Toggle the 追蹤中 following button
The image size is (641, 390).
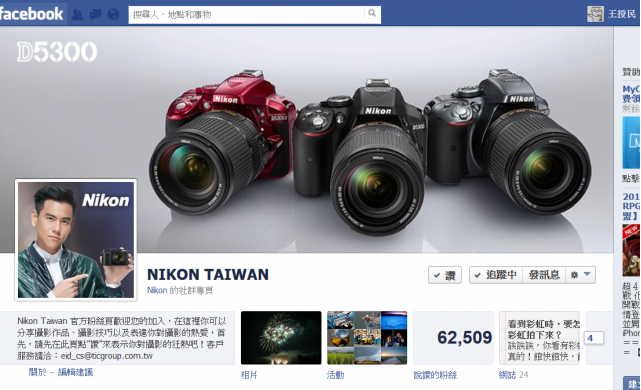pyautogui.click(x=495, y=275)
